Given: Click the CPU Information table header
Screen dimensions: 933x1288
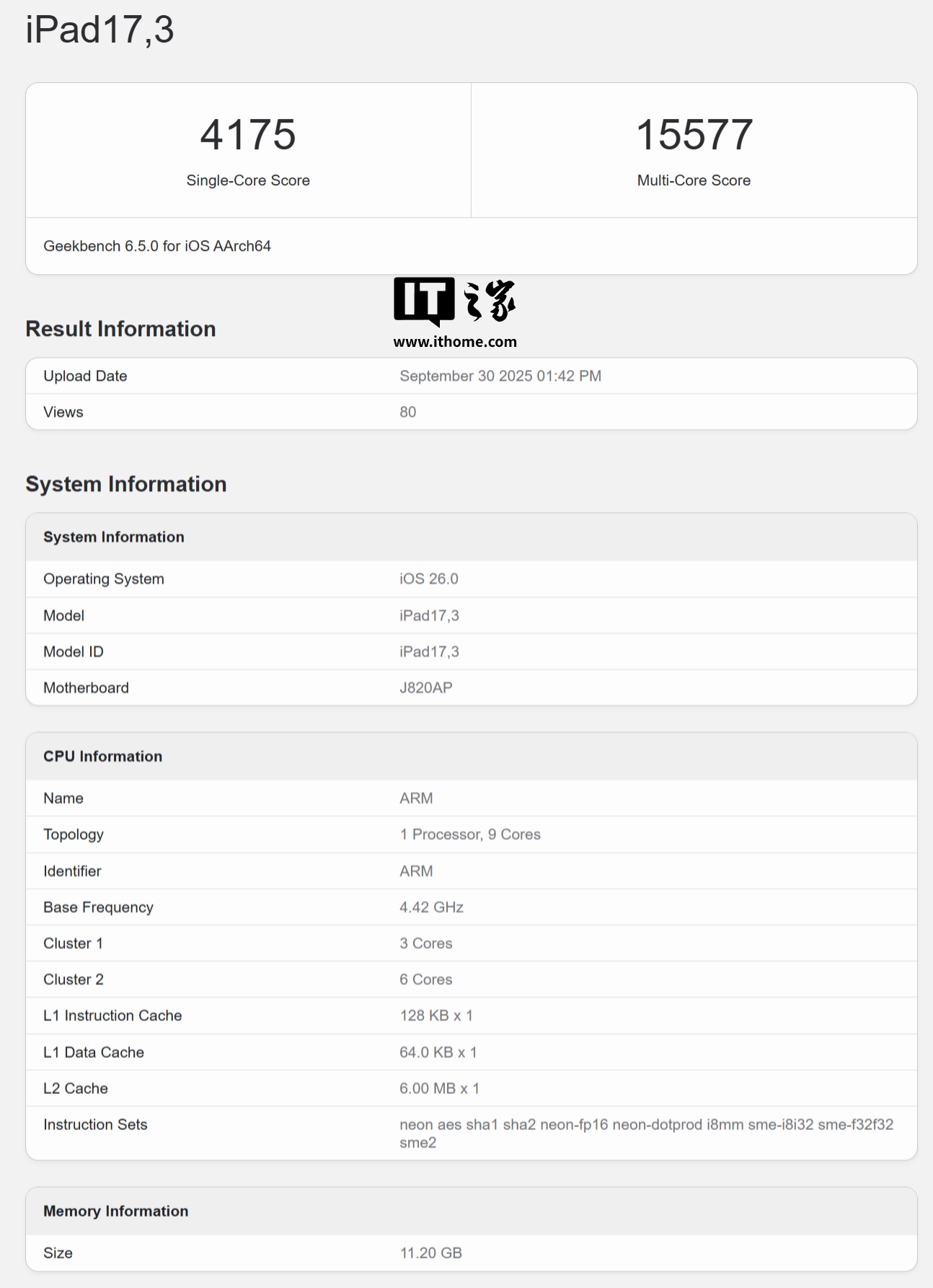Looking at the screenshot, I should coord(102,756).
